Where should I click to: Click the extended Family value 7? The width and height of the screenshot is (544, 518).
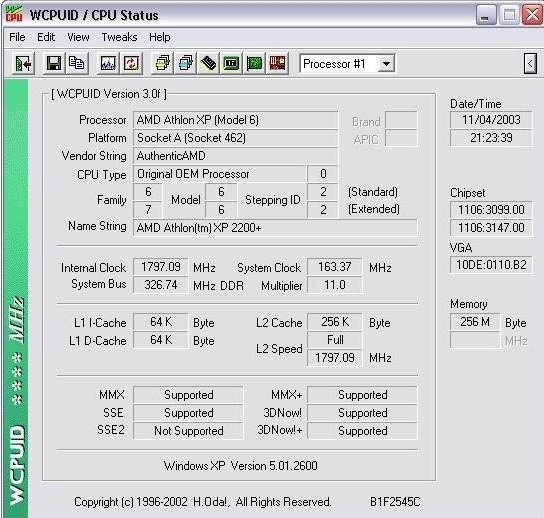(x=148, y=210)
